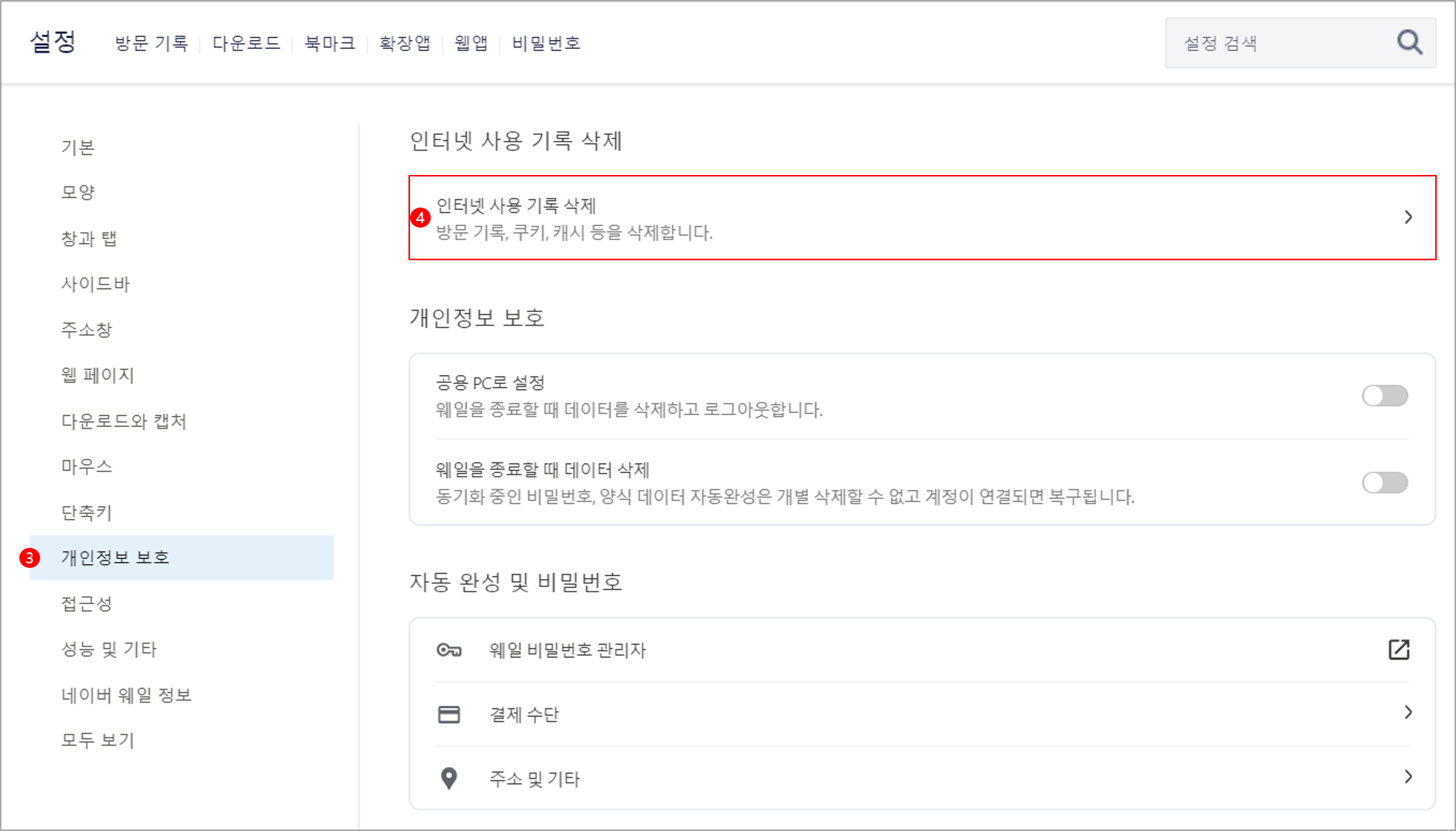Go to 북마크 in top navigation
The width and height of the screenshot is (1456, 831).
[330, 44]
